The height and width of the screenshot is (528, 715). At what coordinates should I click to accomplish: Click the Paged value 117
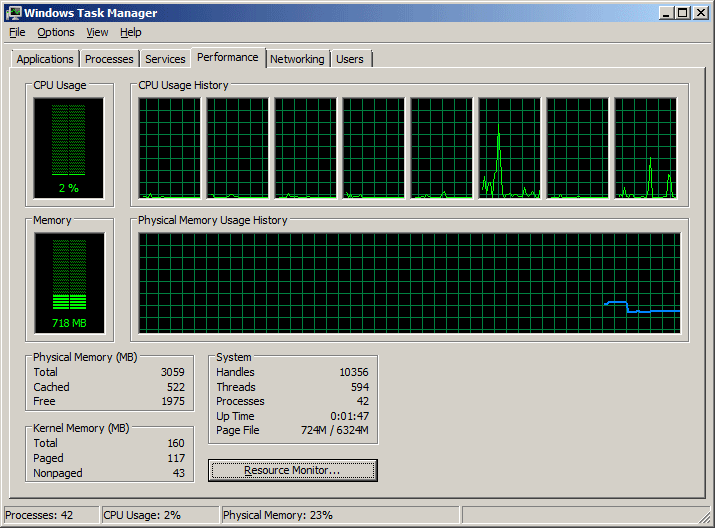(176, 458)
